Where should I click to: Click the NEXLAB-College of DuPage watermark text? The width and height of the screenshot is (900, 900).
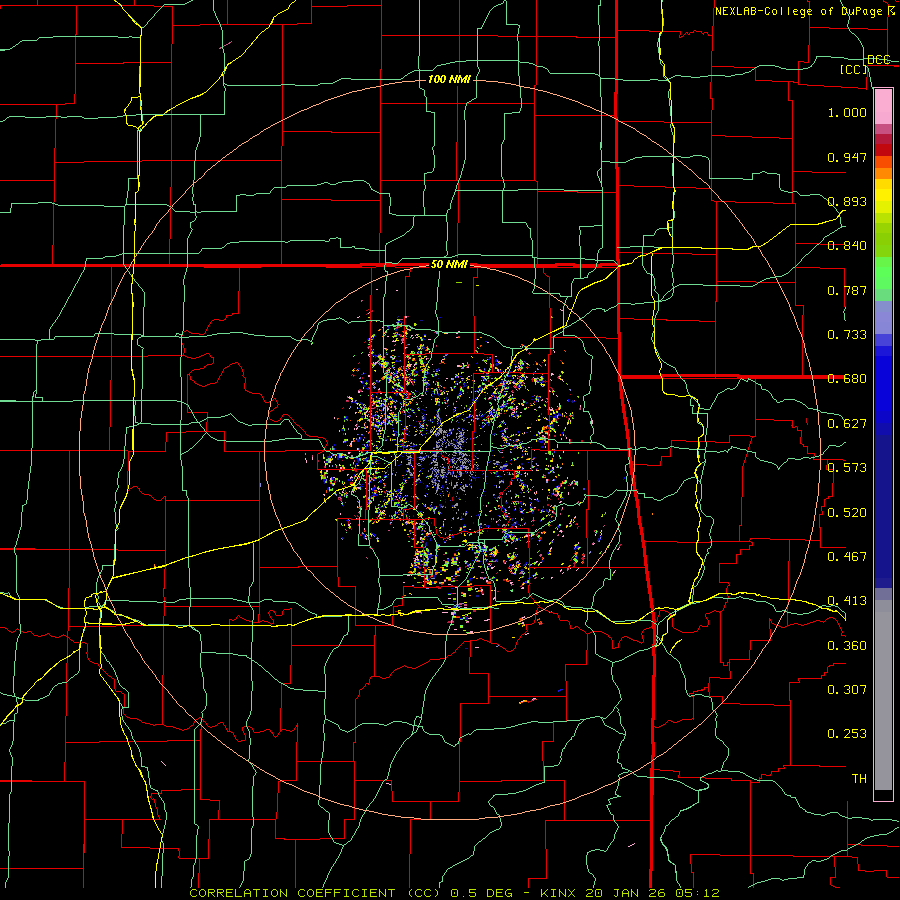[805, 11]
